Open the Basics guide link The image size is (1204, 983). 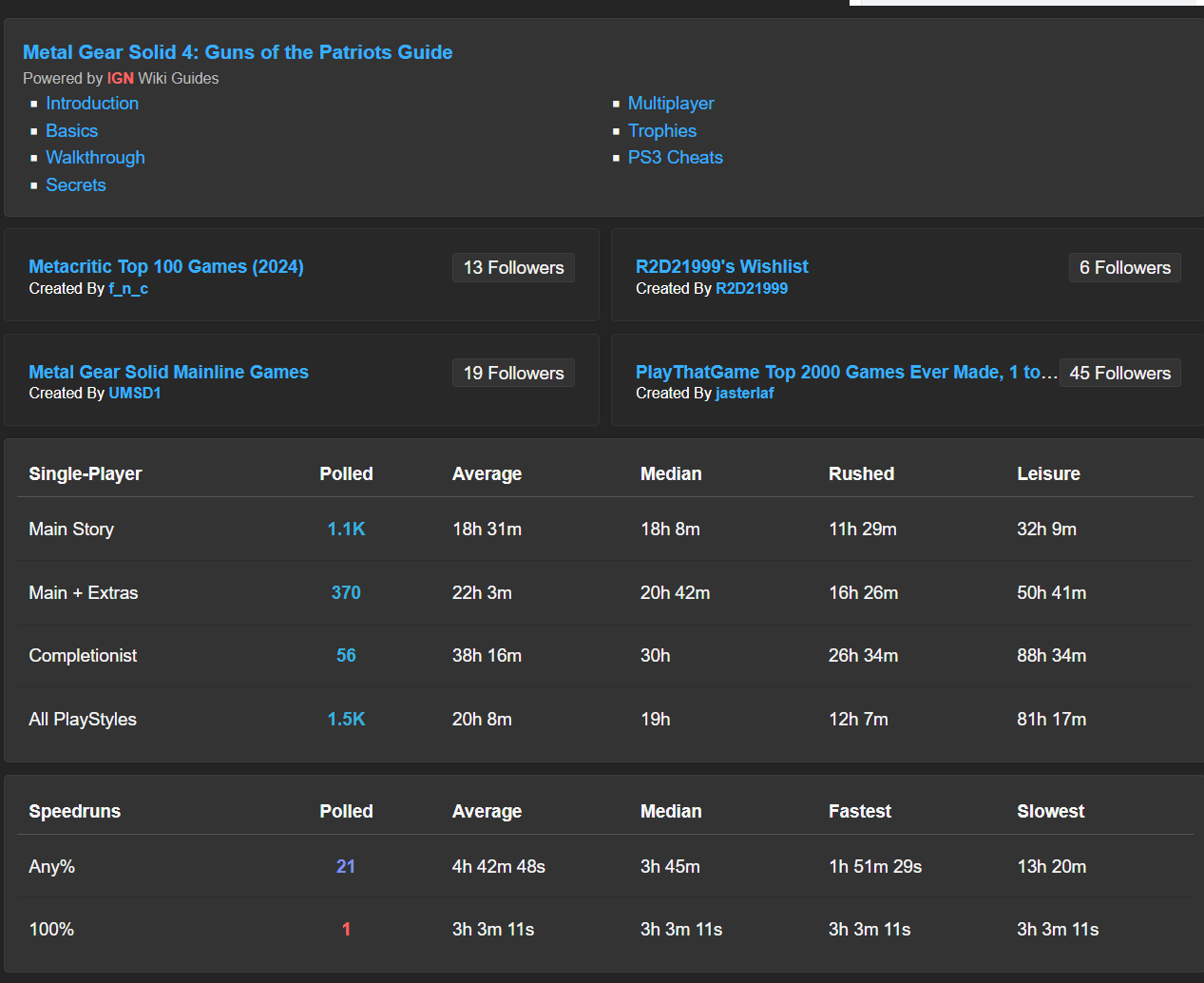(x=72, y=131)
